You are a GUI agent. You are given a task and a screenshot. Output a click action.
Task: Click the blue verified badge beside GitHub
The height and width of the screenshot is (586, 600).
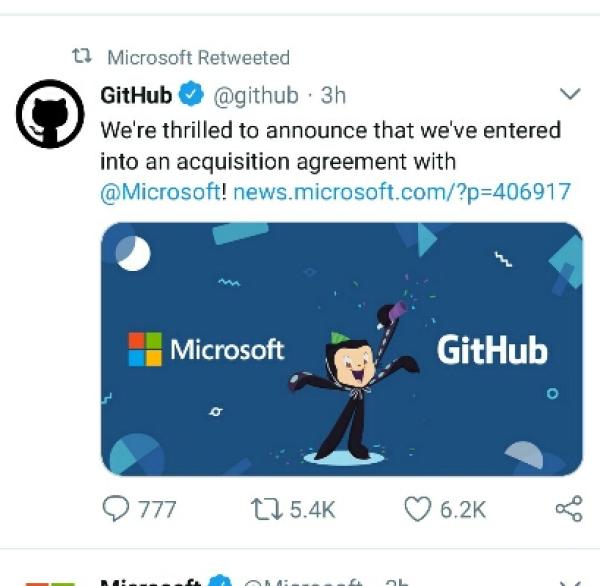point(190,96)
